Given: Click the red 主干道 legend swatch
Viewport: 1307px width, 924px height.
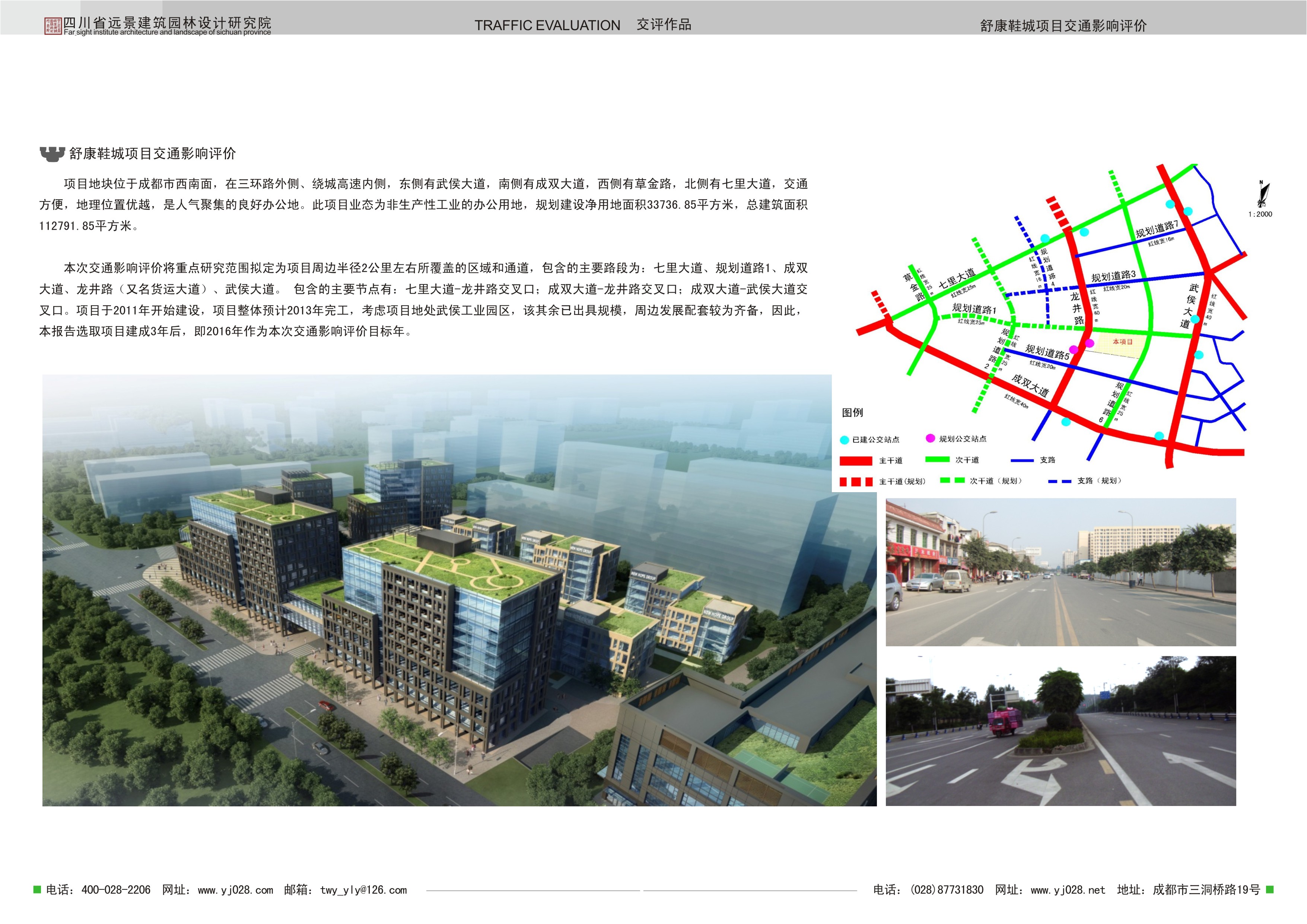Looking at the screenshot, I should pos(856,460).
